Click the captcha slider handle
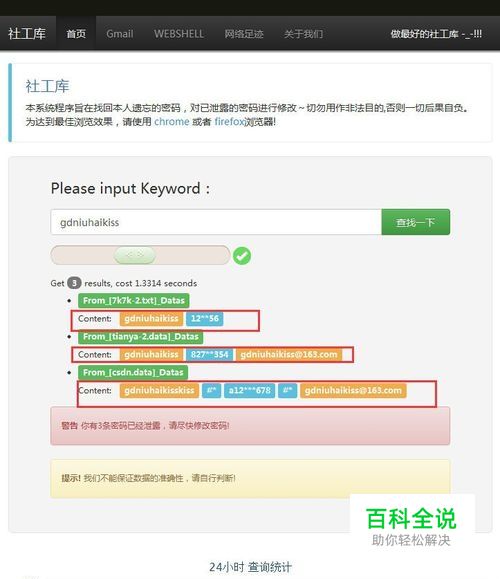This screenshot has width=500, height=579. click(135, 255)
